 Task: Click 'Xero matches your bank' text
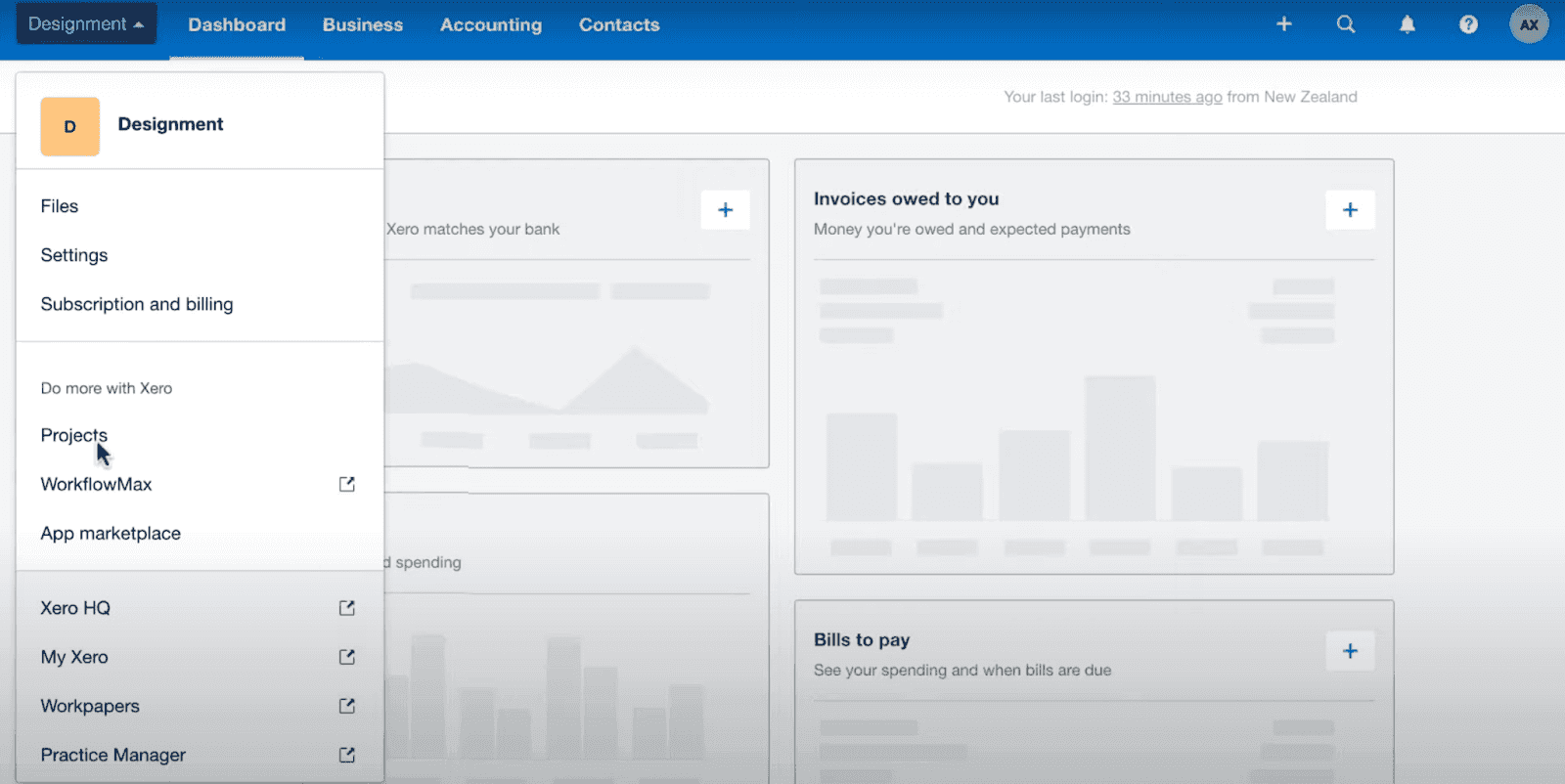(x=473, y=229)
